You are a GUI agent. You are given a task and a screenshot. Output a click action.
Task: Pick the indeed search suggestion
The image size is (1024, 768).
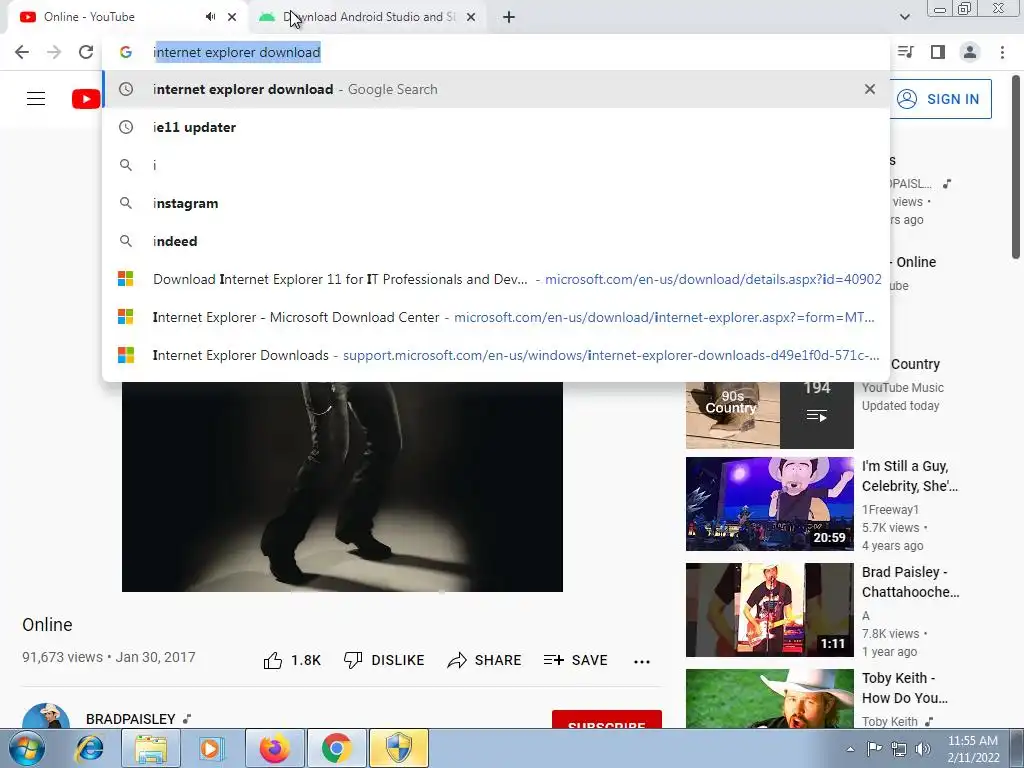pyautogui.click(x=496, y=241)
